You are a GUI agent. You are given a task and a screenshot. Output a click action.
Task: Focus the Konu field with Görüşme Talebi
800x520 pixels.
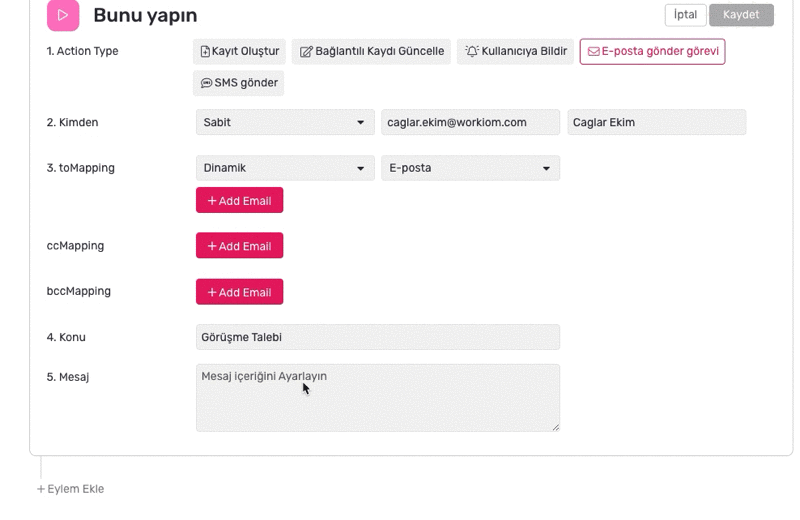tap(378, 337)
